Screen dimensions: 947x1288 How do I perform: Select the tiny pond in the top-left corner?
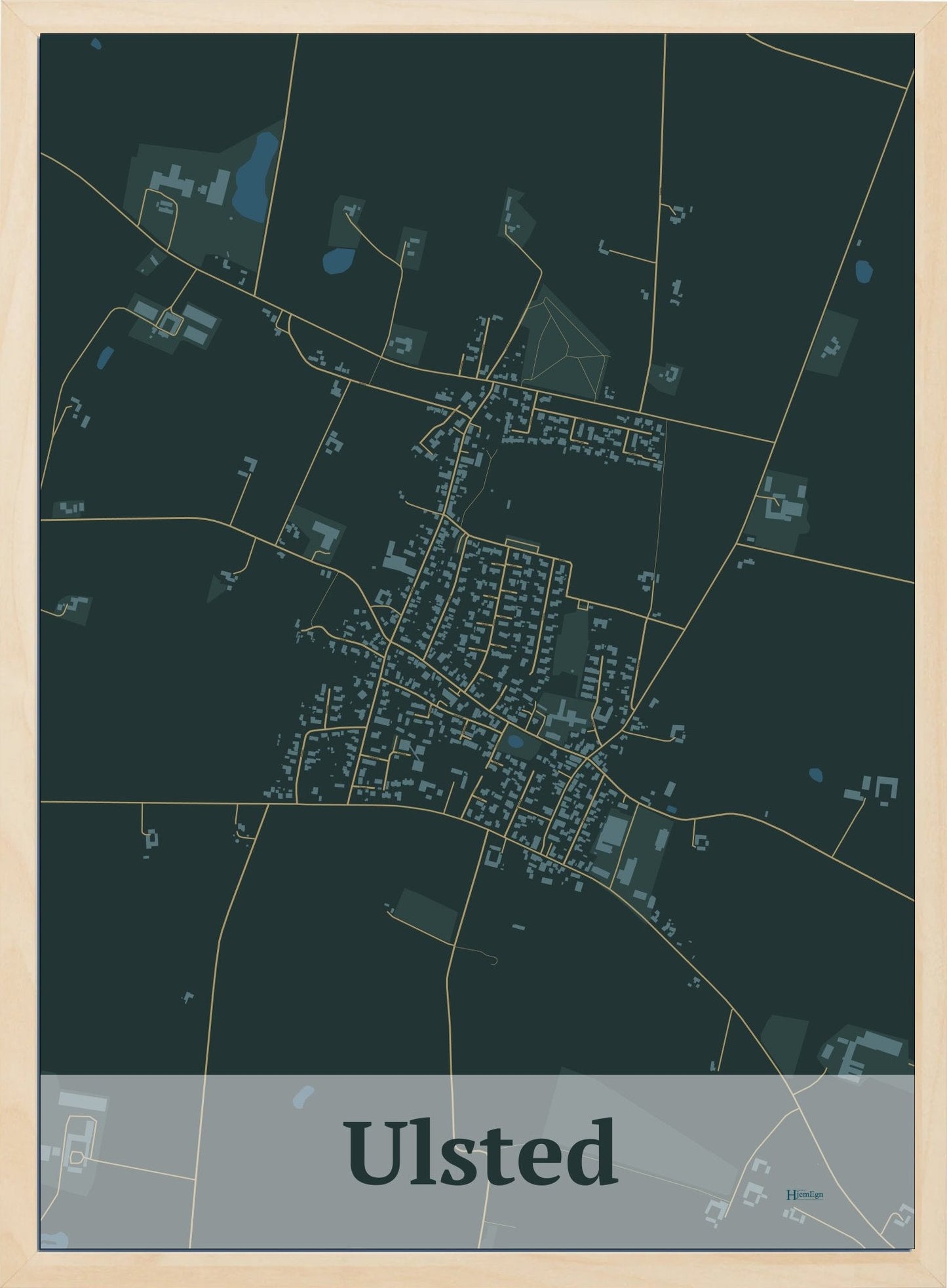click(96, 45)
